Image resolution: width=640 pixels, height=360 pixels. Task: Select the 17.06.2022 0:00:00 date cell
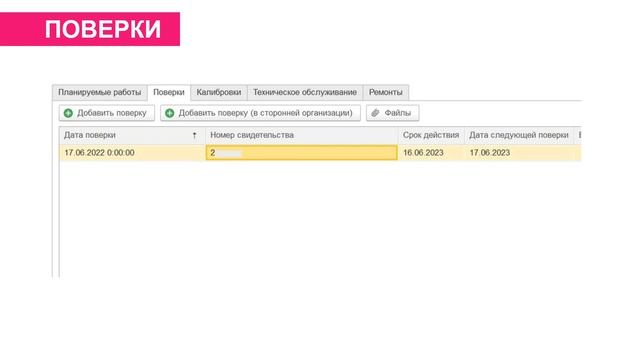coord(132,153)
